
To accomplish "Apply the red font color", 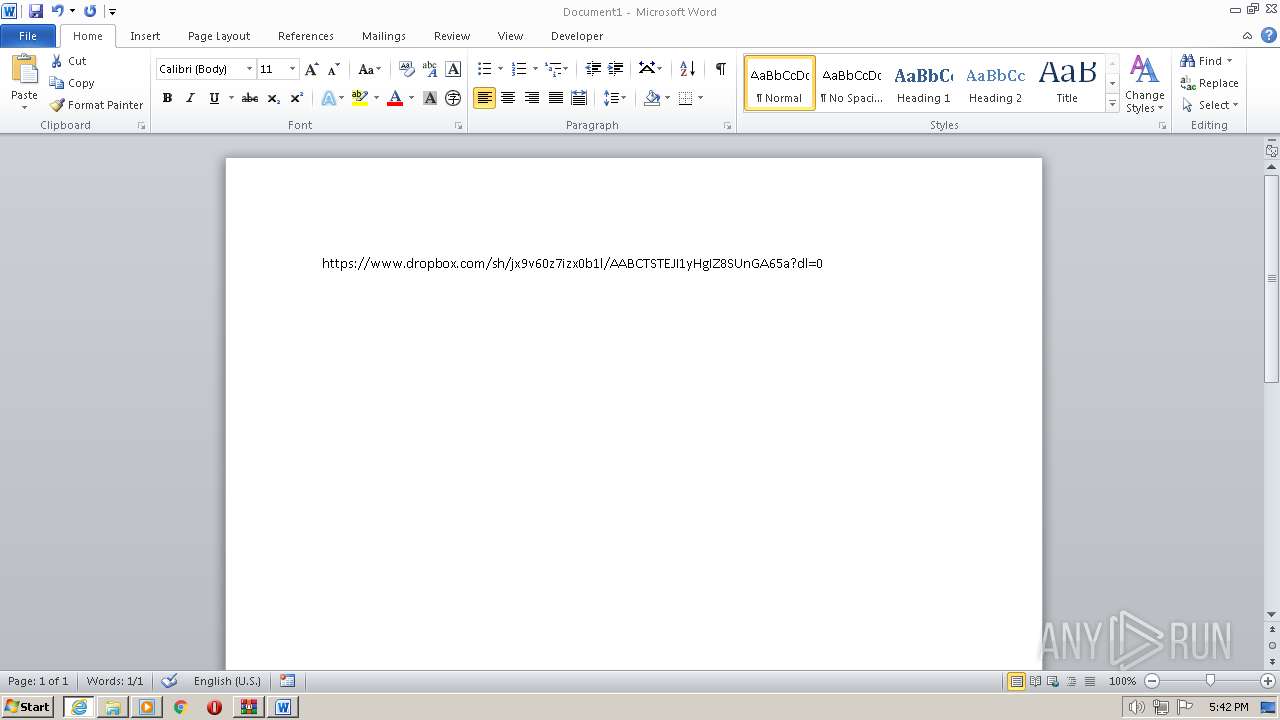I will point(395,98).
